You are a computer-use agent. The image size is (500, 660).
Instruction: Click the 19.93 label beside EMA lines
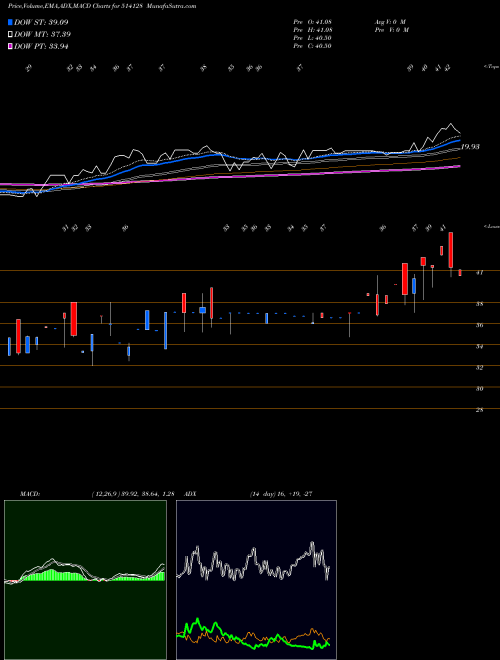pyautogui.click(x=470, y=146)
